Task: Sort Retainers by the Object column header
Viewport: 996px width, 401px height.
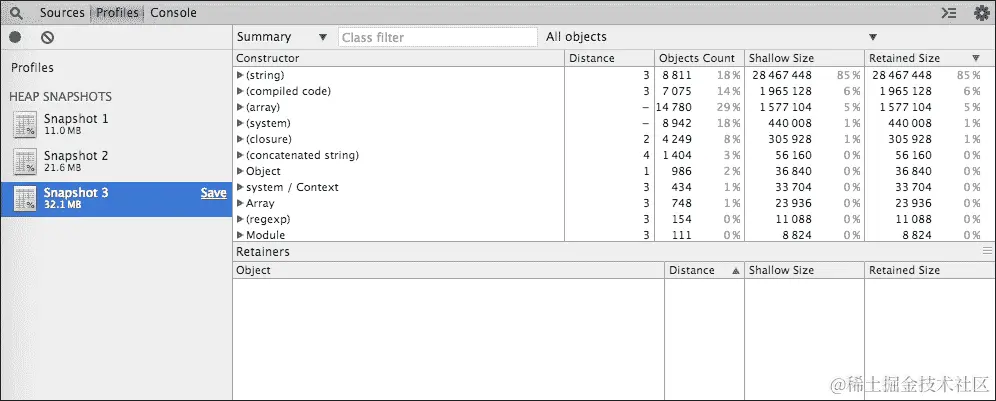Action: pos(448,270)
